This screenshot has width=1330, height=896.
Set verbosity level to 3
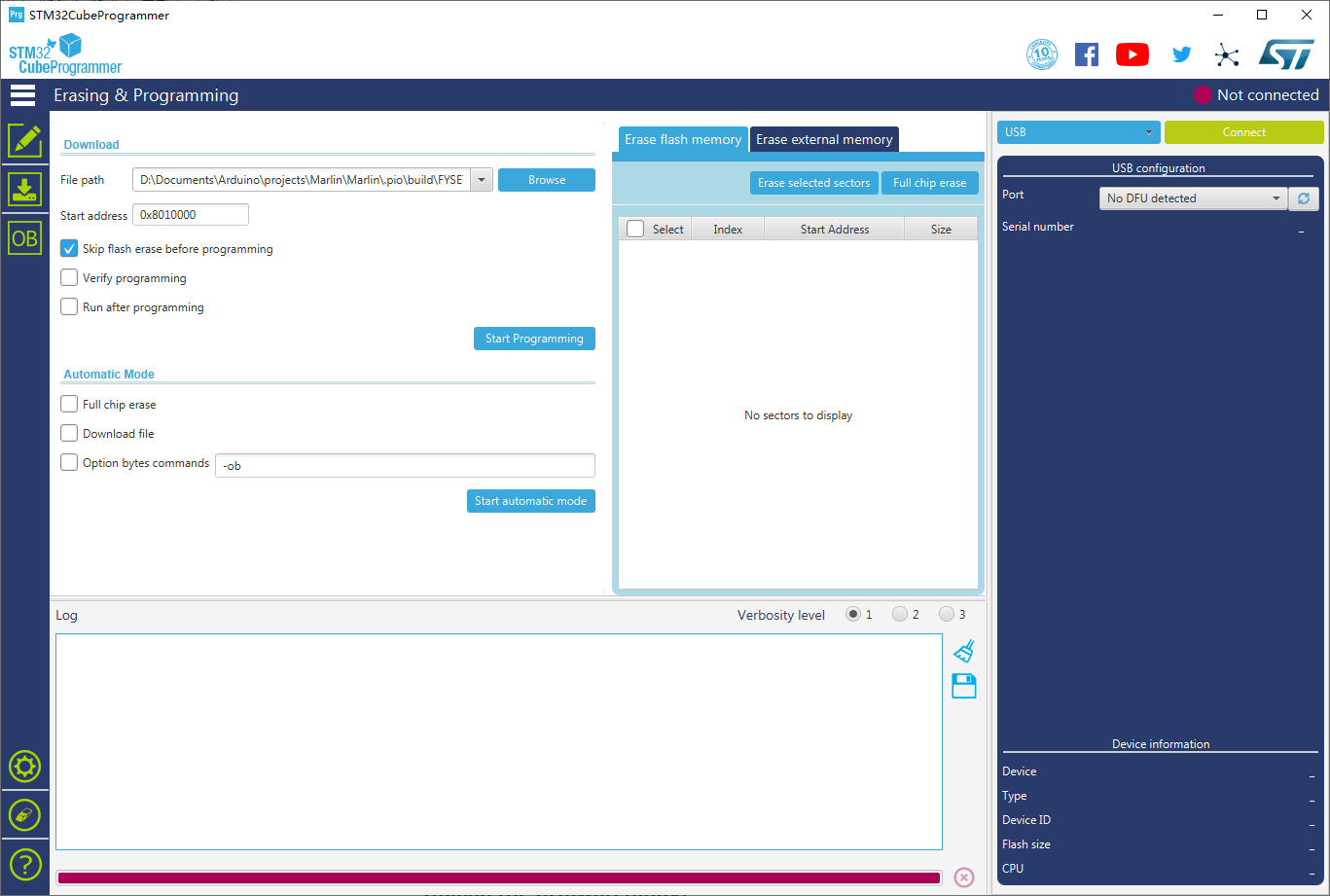click(x=947, y=615)
